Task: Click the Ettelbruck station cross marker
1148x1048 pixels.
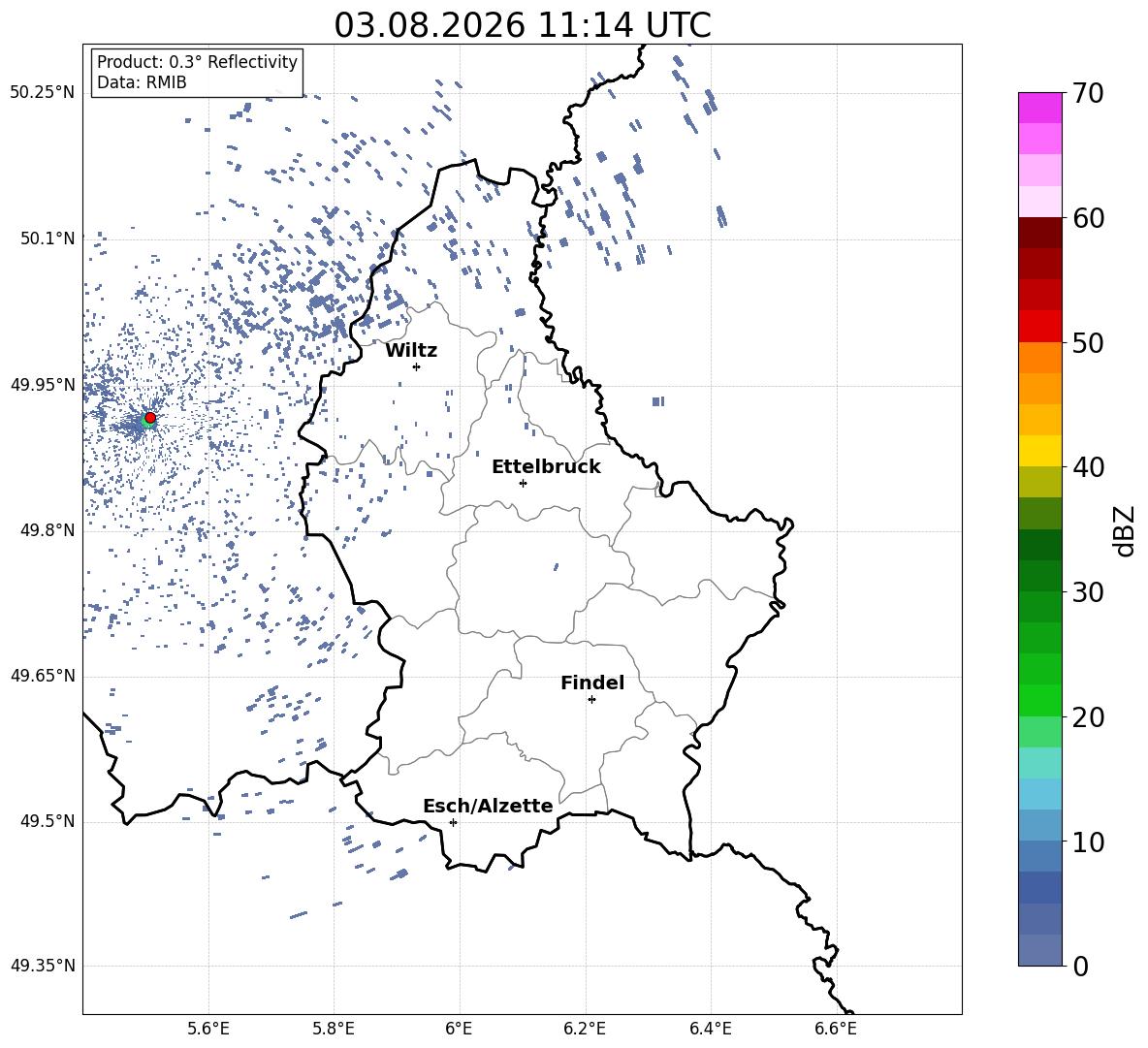Action: [523, 483]
